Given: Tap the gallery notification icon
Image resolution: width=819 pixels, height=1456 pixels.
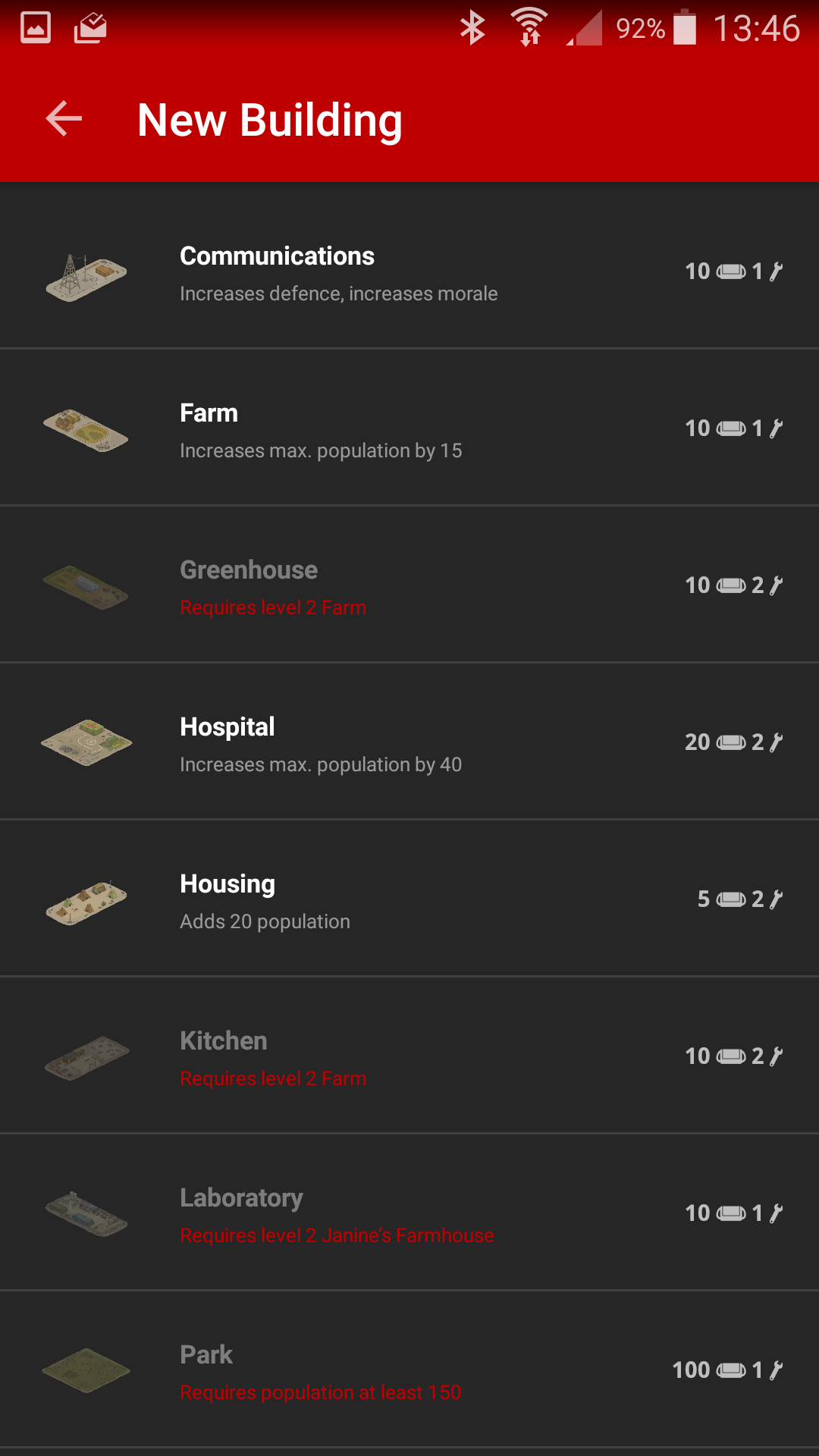Looking at the screenshot, I should point(36,28).
